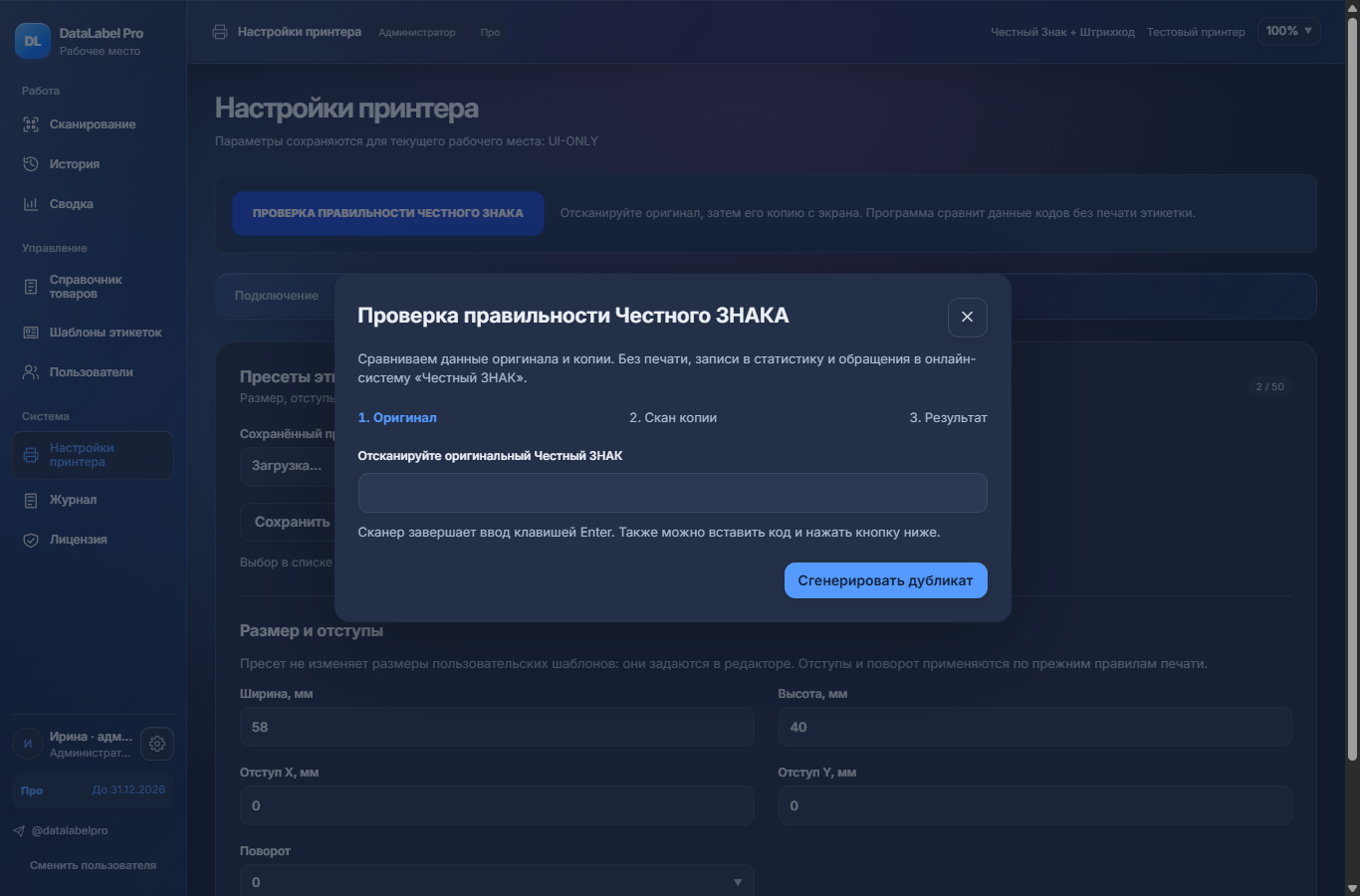Click the user avatar with letter И

click(x=28, y=744)
